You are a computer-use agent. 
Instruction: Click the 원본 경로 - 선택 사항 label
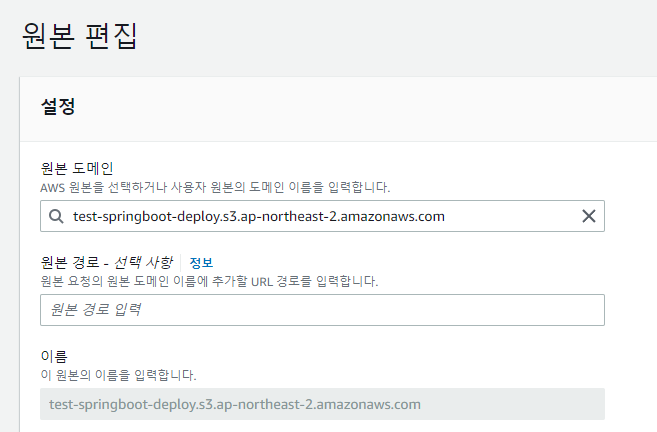tap(106, 263)
